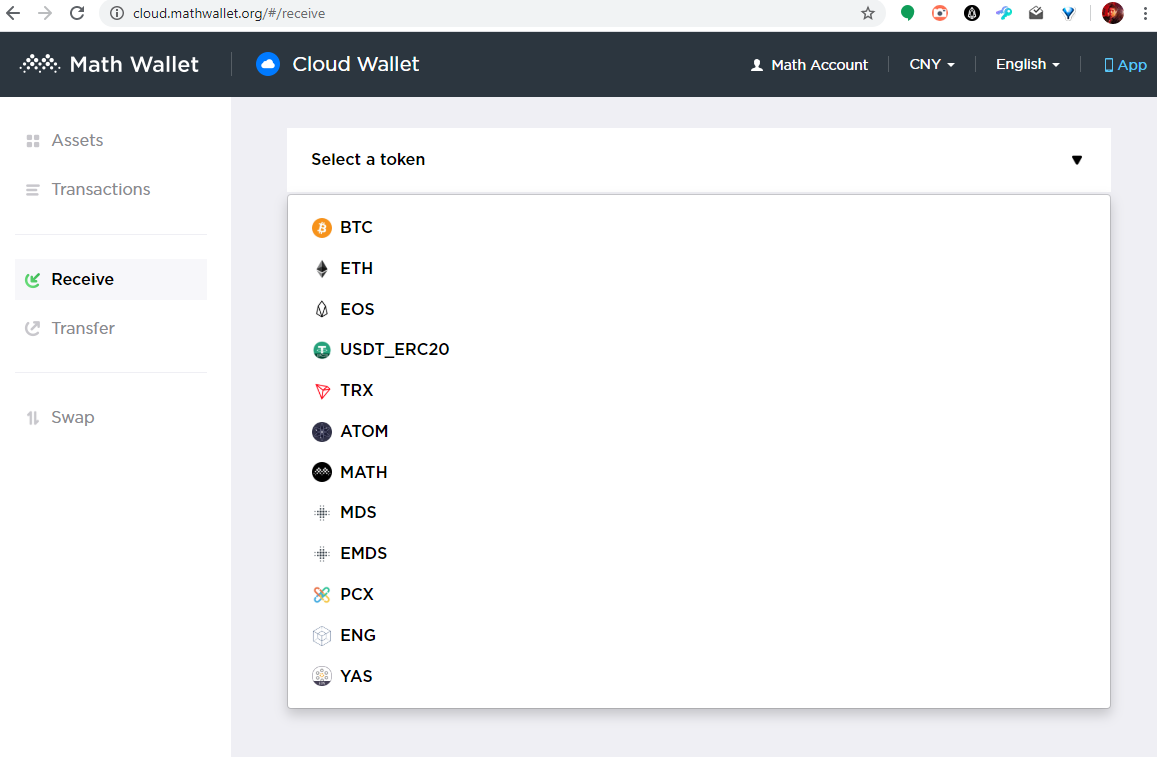This screenshot has height=757, width=1157.
Task: Click the EMDS token icon
Action: 322,553
